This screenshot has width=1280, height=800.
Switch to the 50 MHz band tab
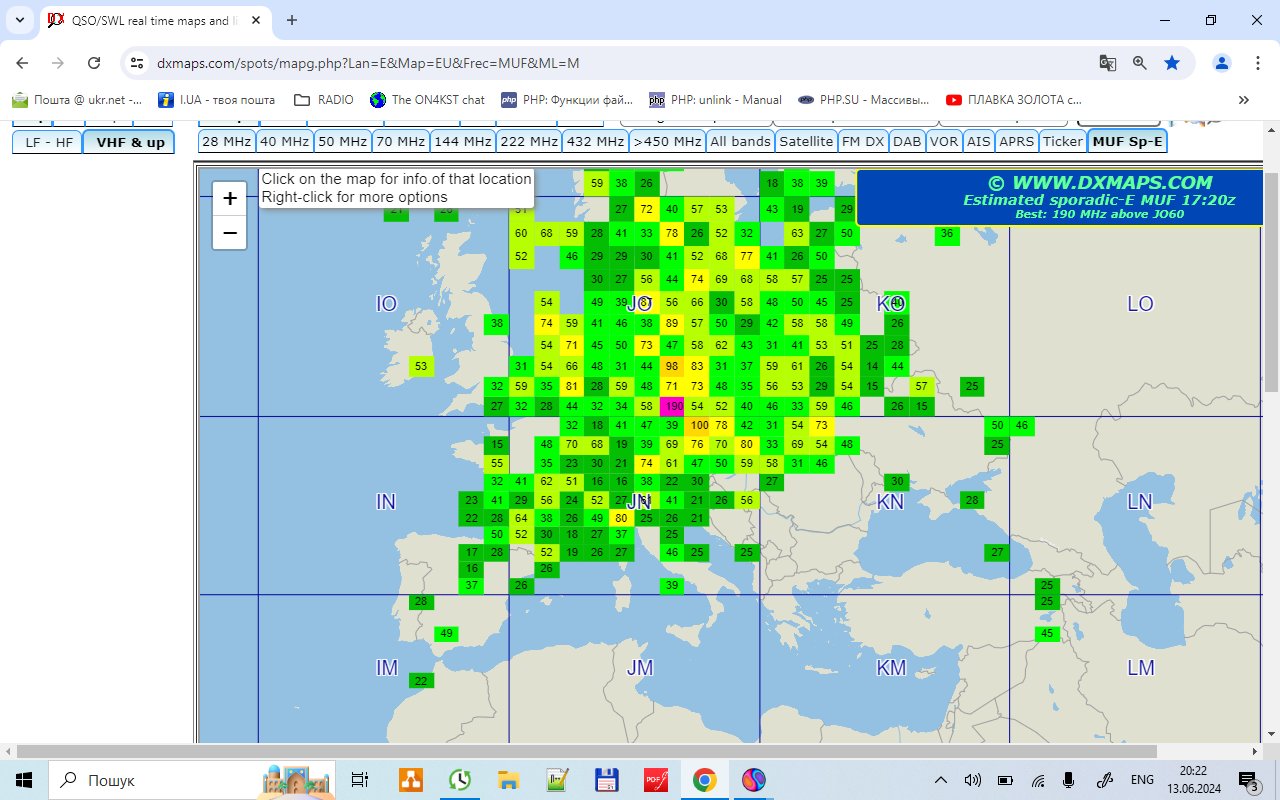(x=342, y=142)
